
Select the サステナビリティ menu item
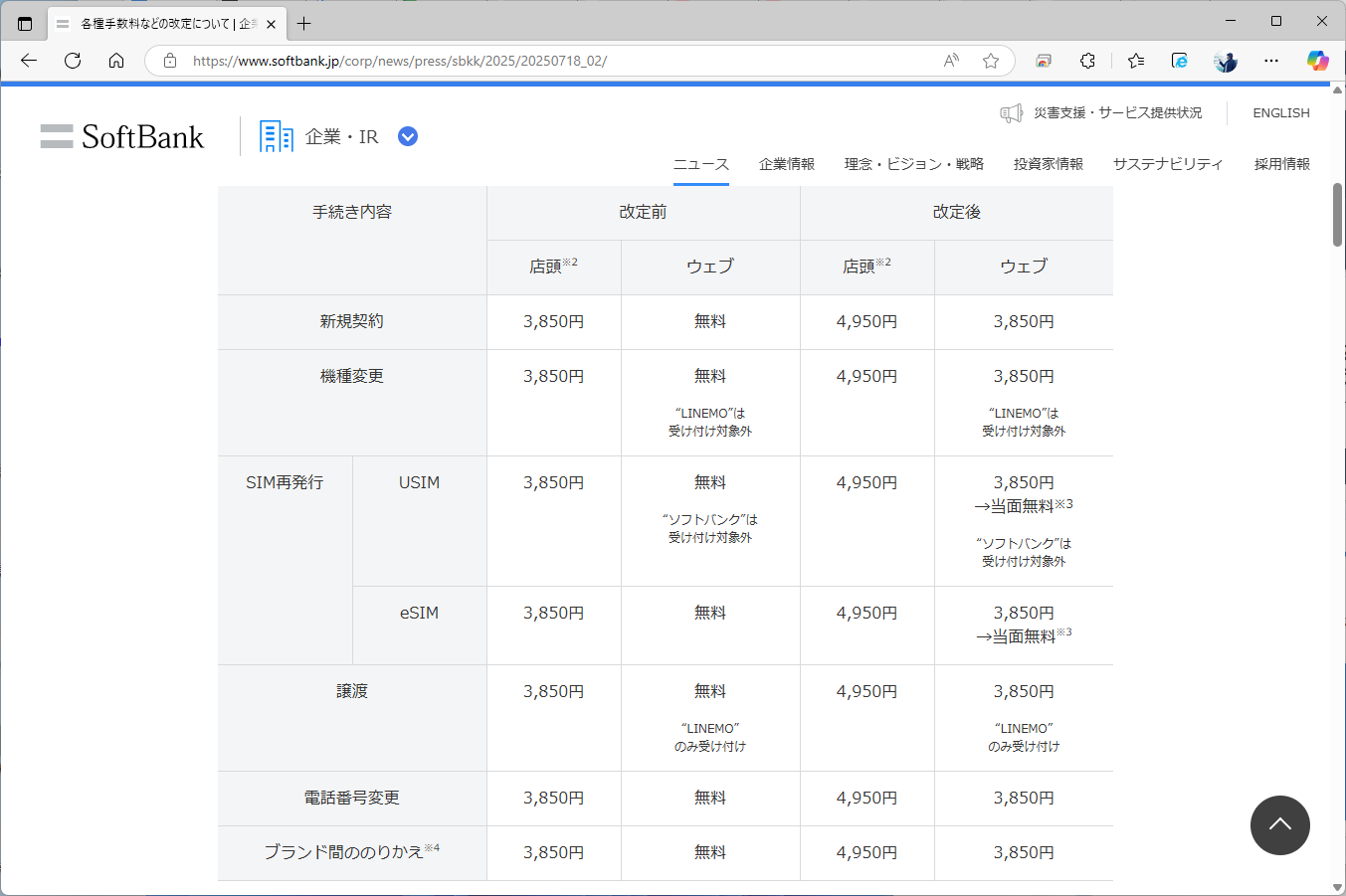coord(1167,163)
